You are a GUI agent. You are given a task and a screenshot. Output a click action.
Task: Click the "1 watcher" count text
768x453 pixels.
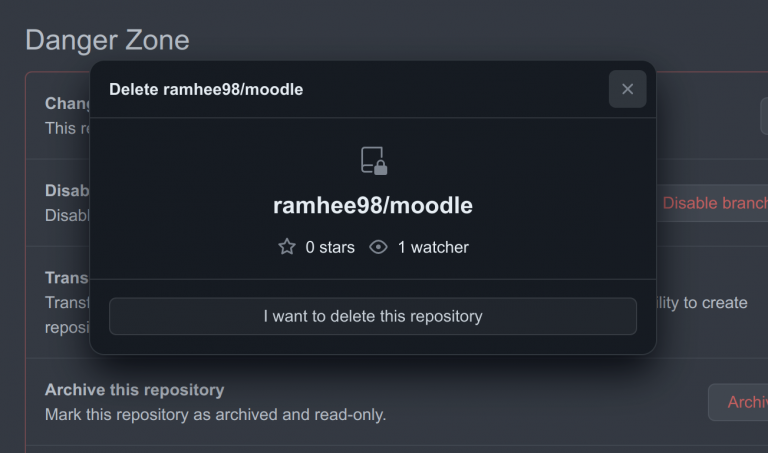433,247
